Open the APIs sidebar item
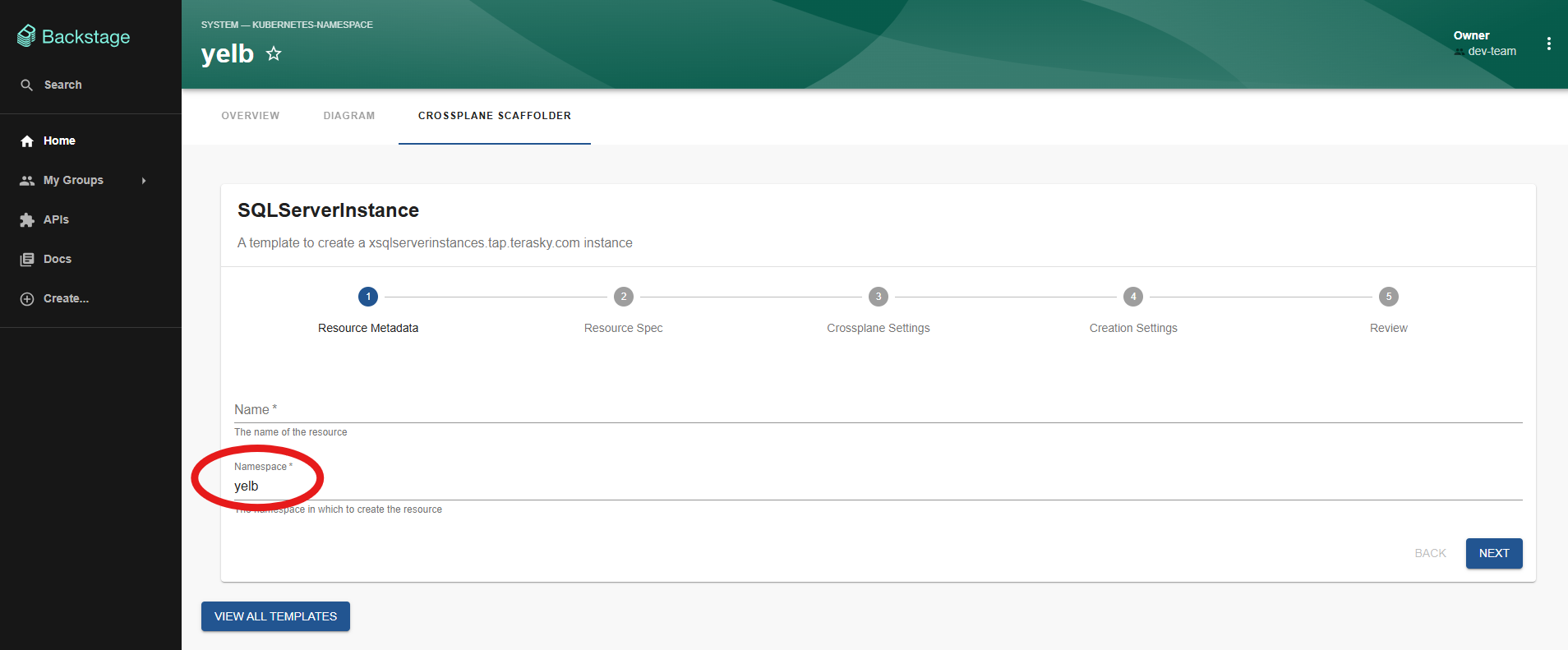Viewport: 1568px width, 650px height. [x=90, y=219]
